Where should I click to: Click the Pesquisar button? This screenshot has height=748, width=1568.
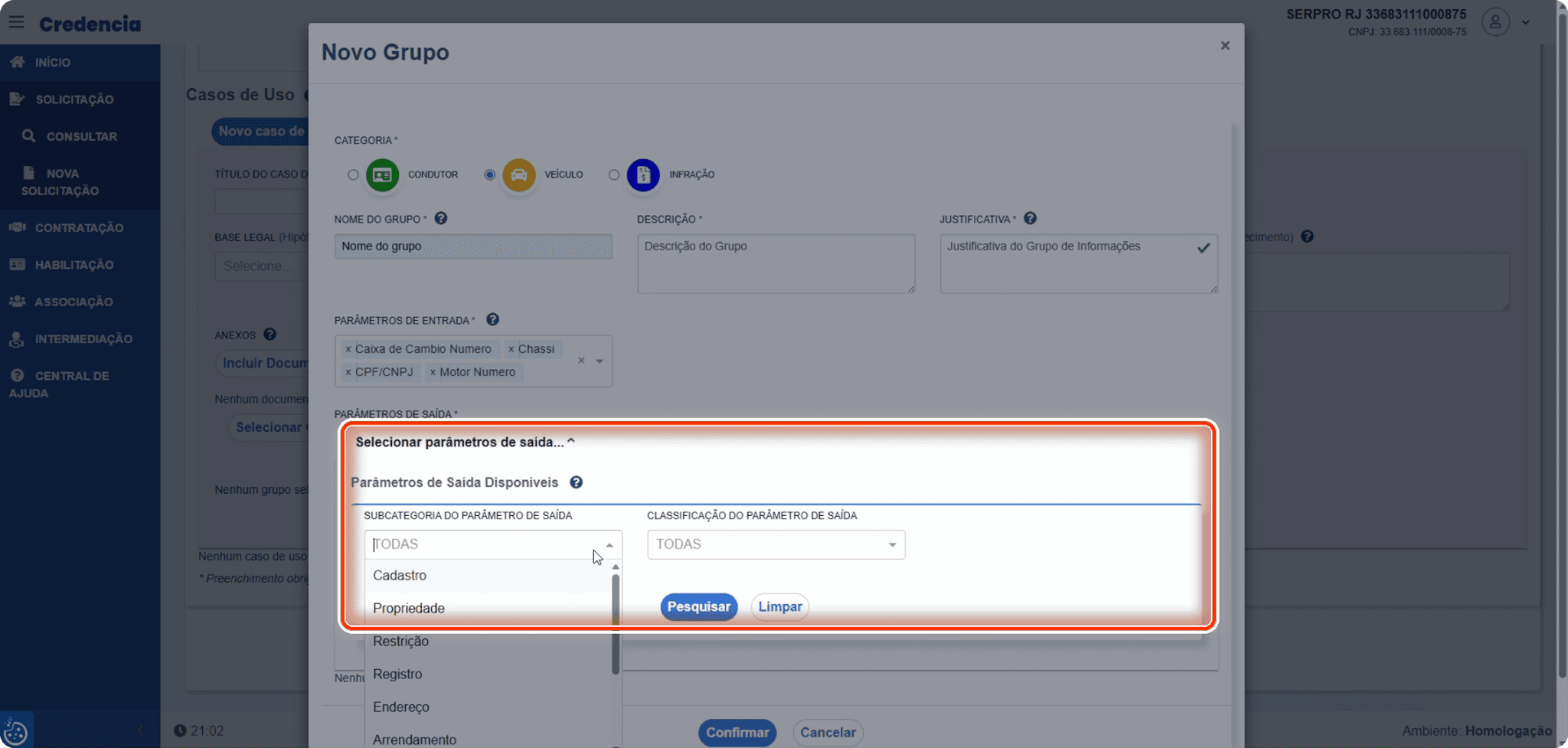click(x=698, y=607)
